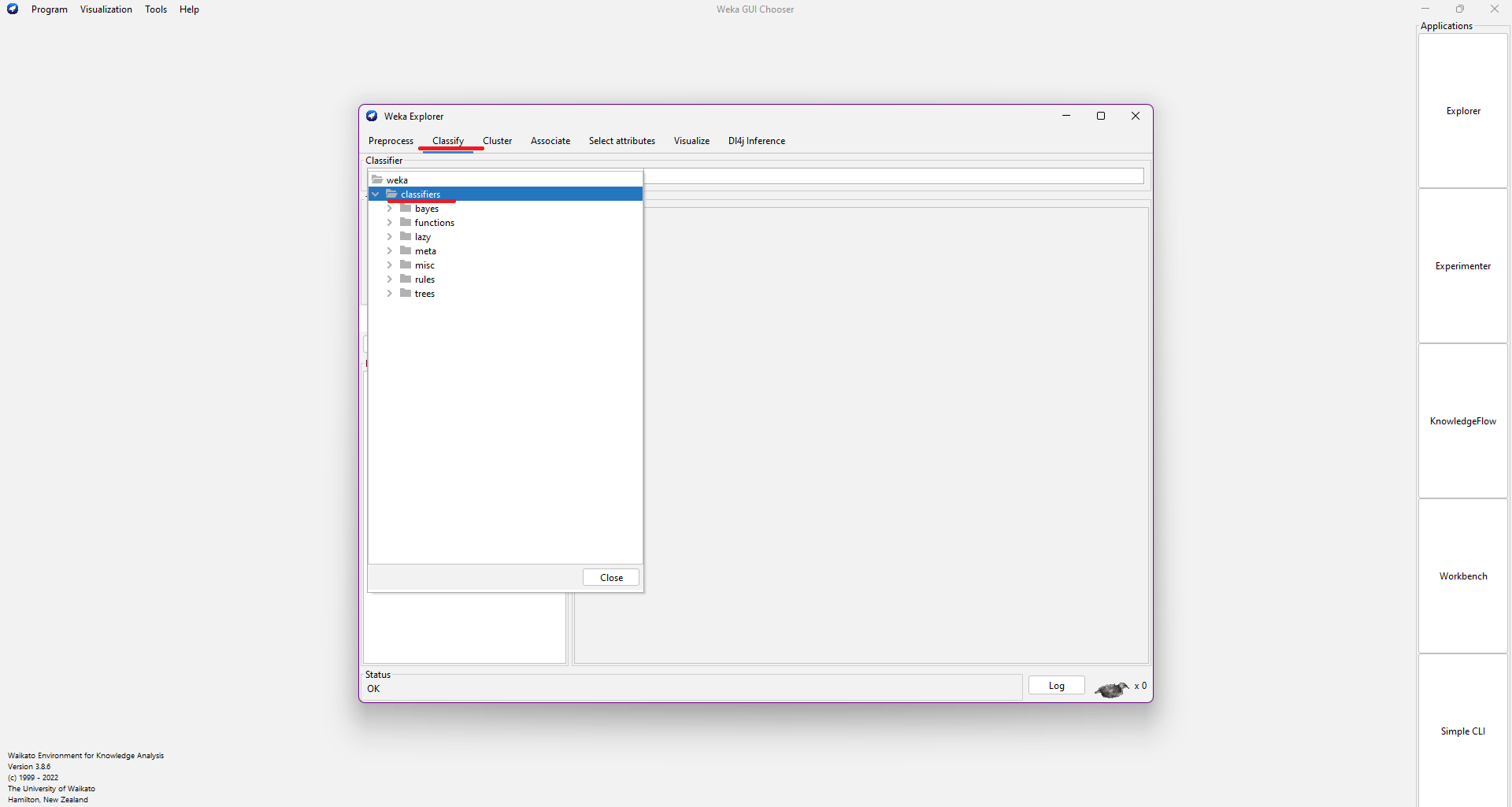Click the Weka Explorer title bar icon

[372, 117]
